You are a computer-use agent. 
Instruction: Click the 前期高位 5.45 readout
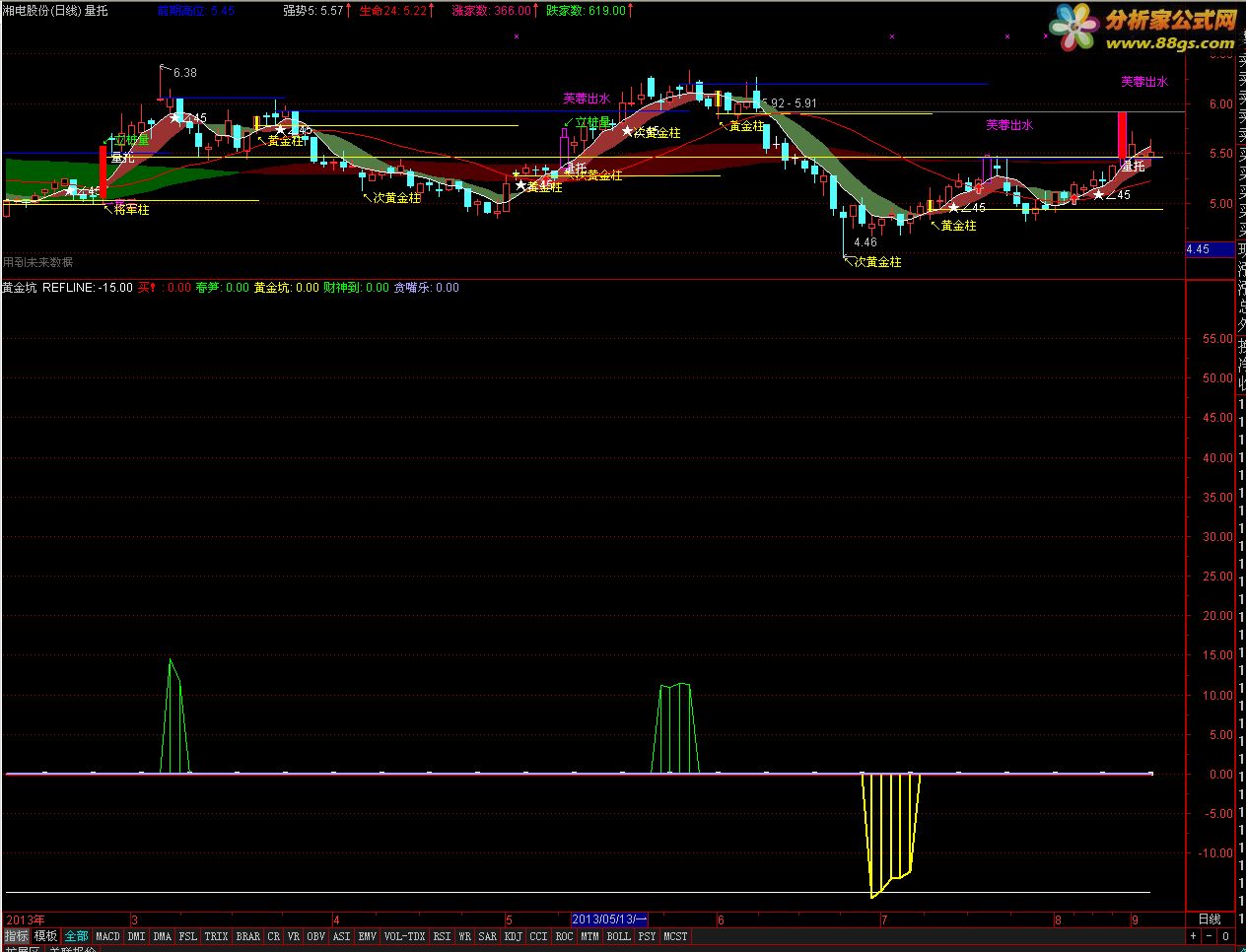coord(196,10)
